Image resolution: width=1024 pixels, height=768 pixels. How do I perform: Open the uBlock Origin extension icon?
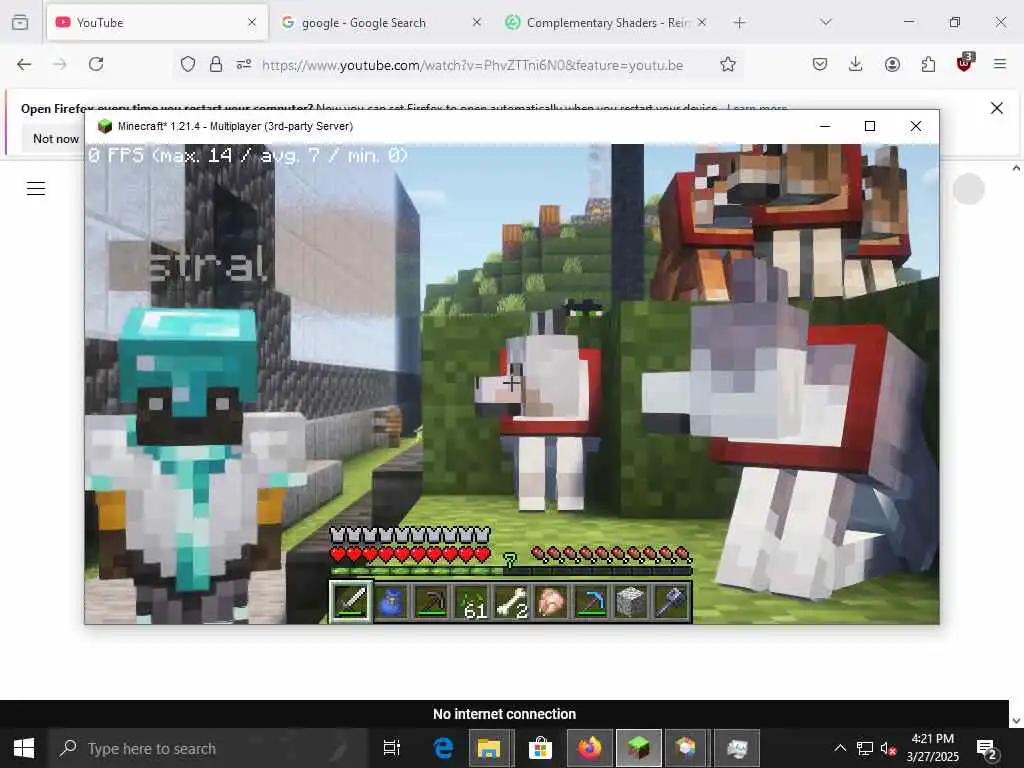coord(964,63)
